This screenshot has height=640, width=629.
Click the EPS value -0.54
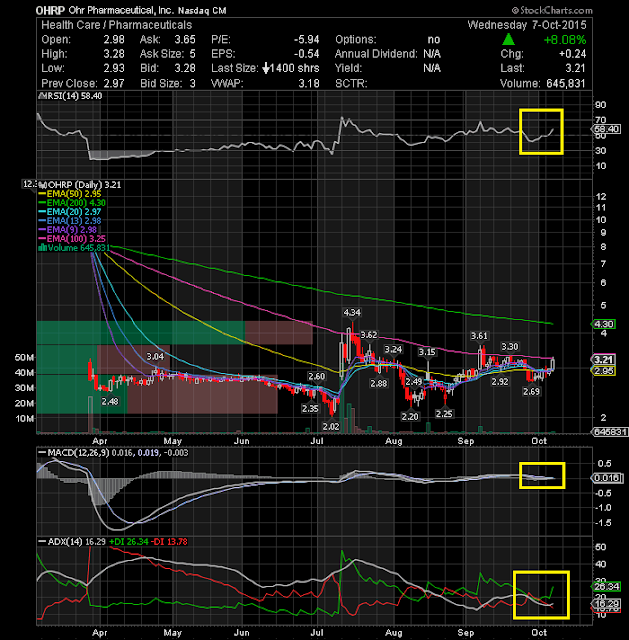pos(307,54)
